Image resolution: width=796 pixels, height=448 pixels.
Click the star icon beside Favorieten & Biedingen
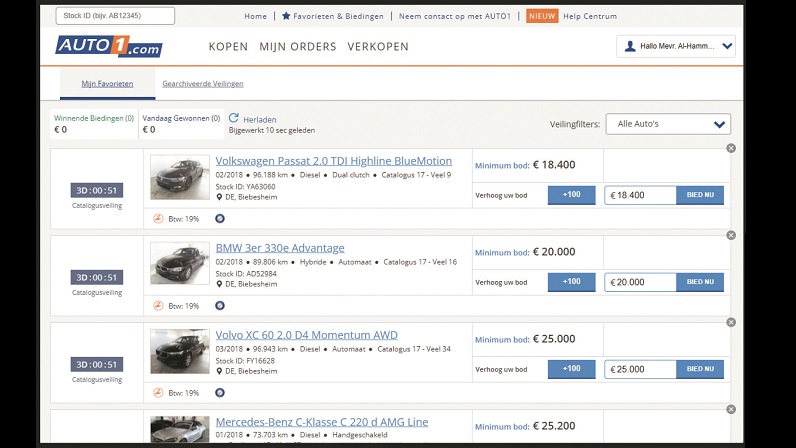pyautogui.click(x=286, y=16)
